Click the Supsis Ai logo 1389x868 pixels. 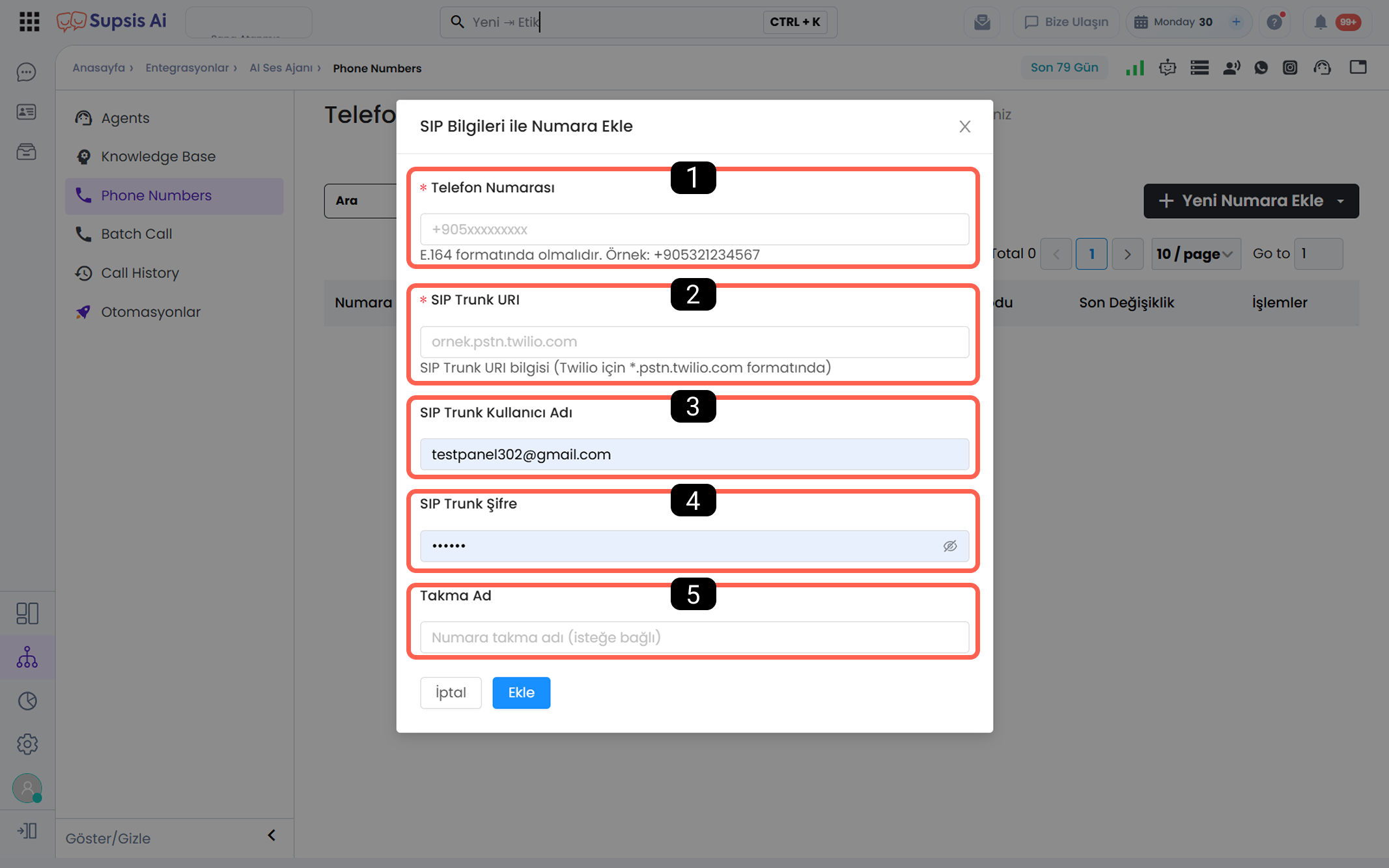point(111,21)
